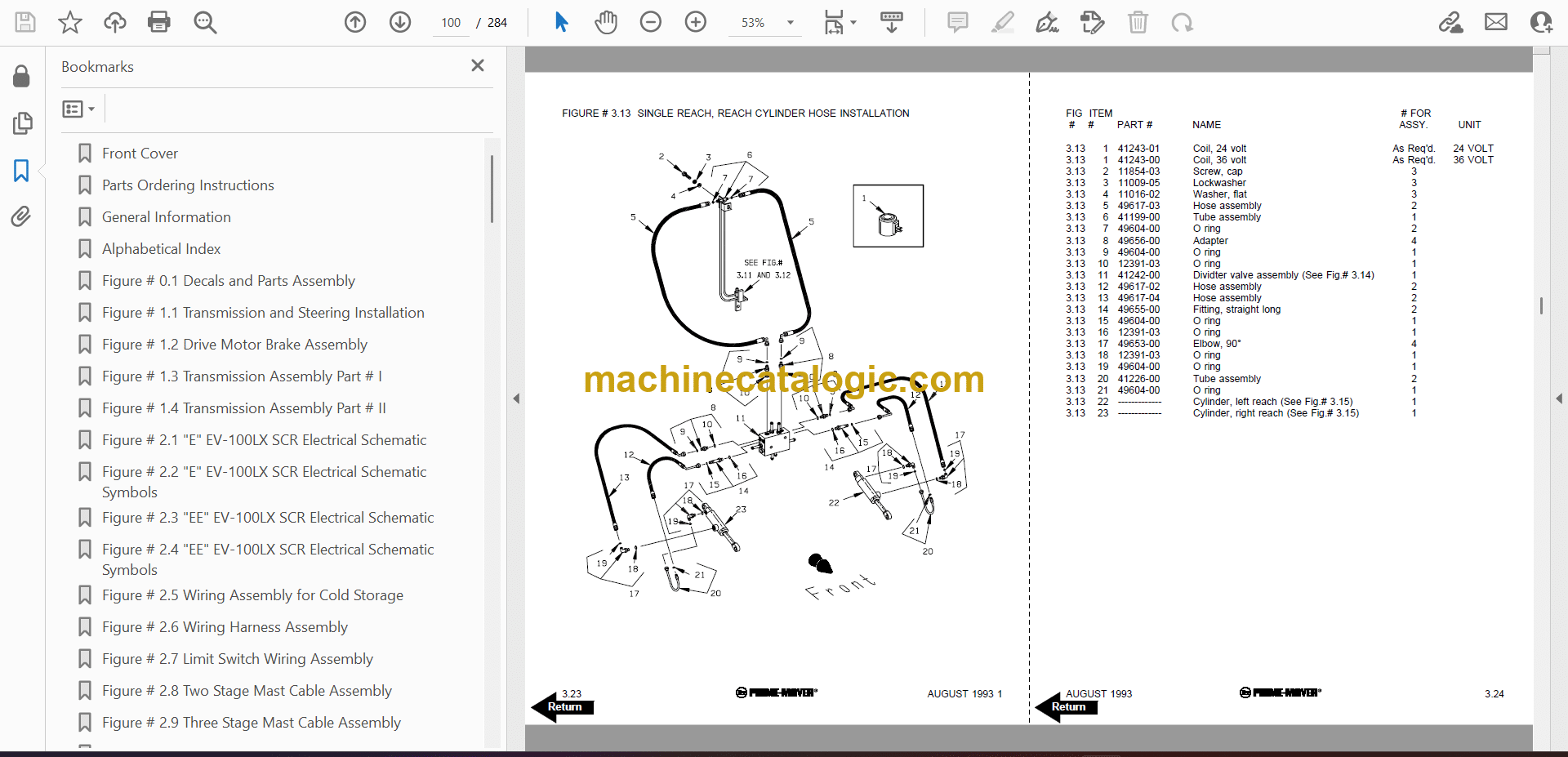The width and height of the screenshot is (1568, 757).
Task: Go to the previous page arrow
Action: pos(355,22)
